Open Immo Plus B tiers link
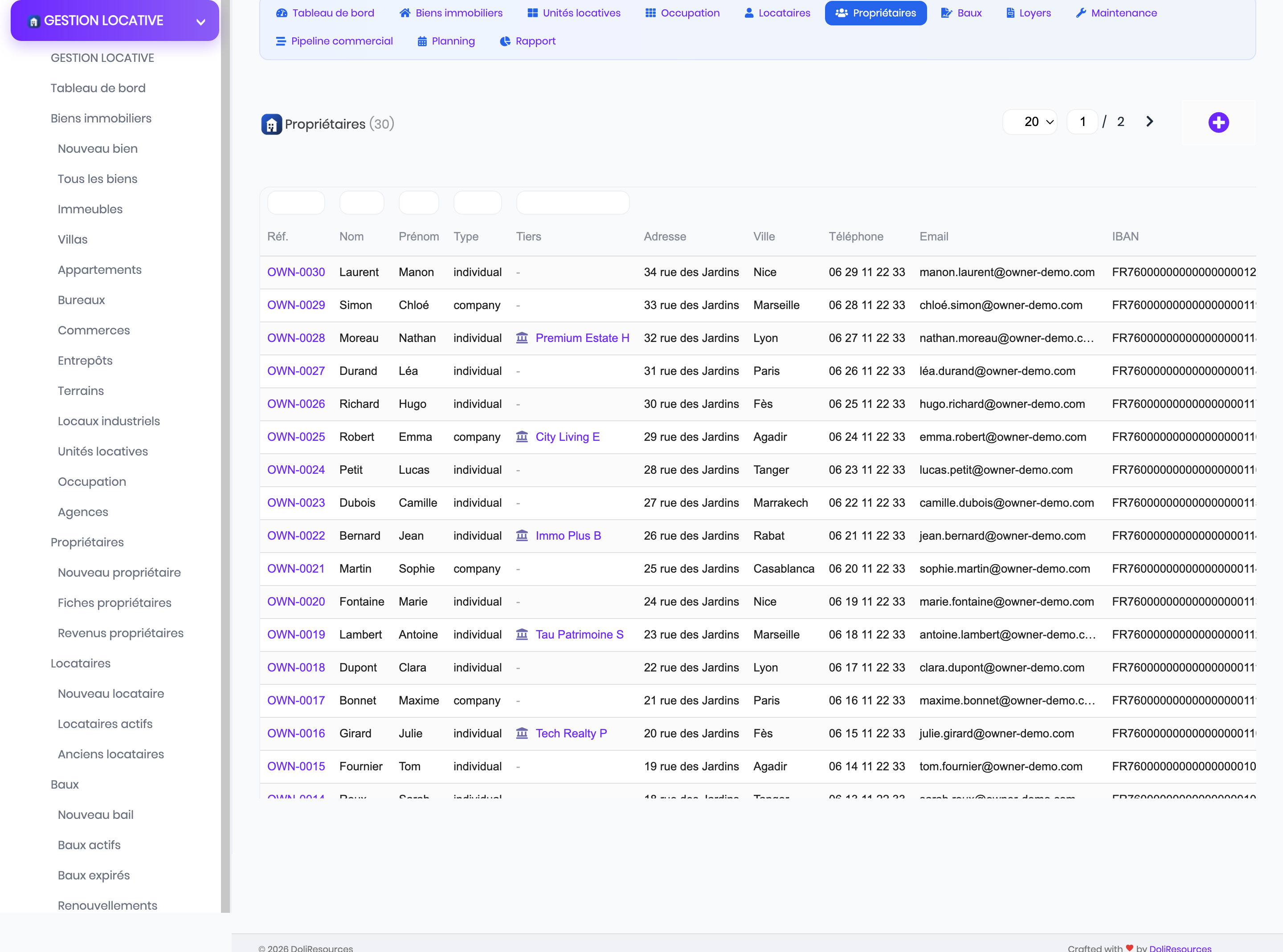The width and height of the screenshot is (1283, 952). tap(568, 535)
